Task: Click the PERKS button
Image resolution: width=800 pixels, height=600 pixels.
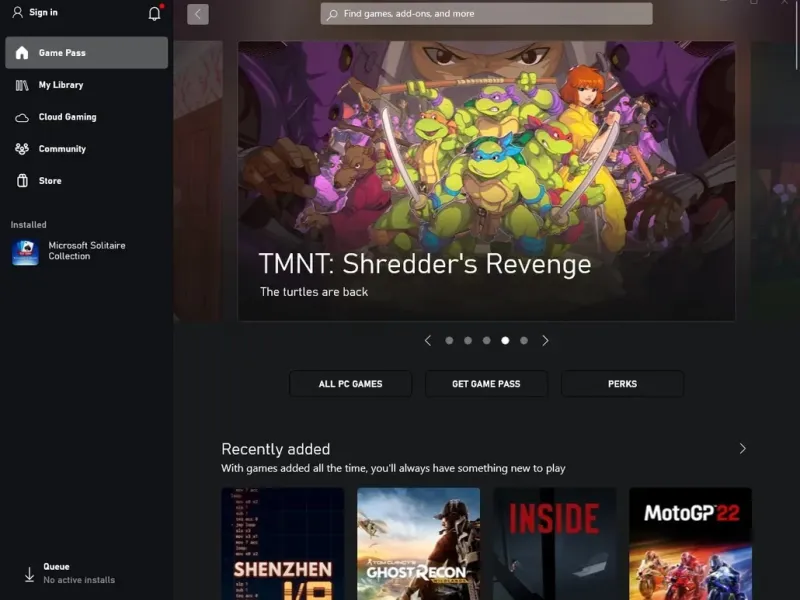Action: pyautogui.click(x=622, y=384)
